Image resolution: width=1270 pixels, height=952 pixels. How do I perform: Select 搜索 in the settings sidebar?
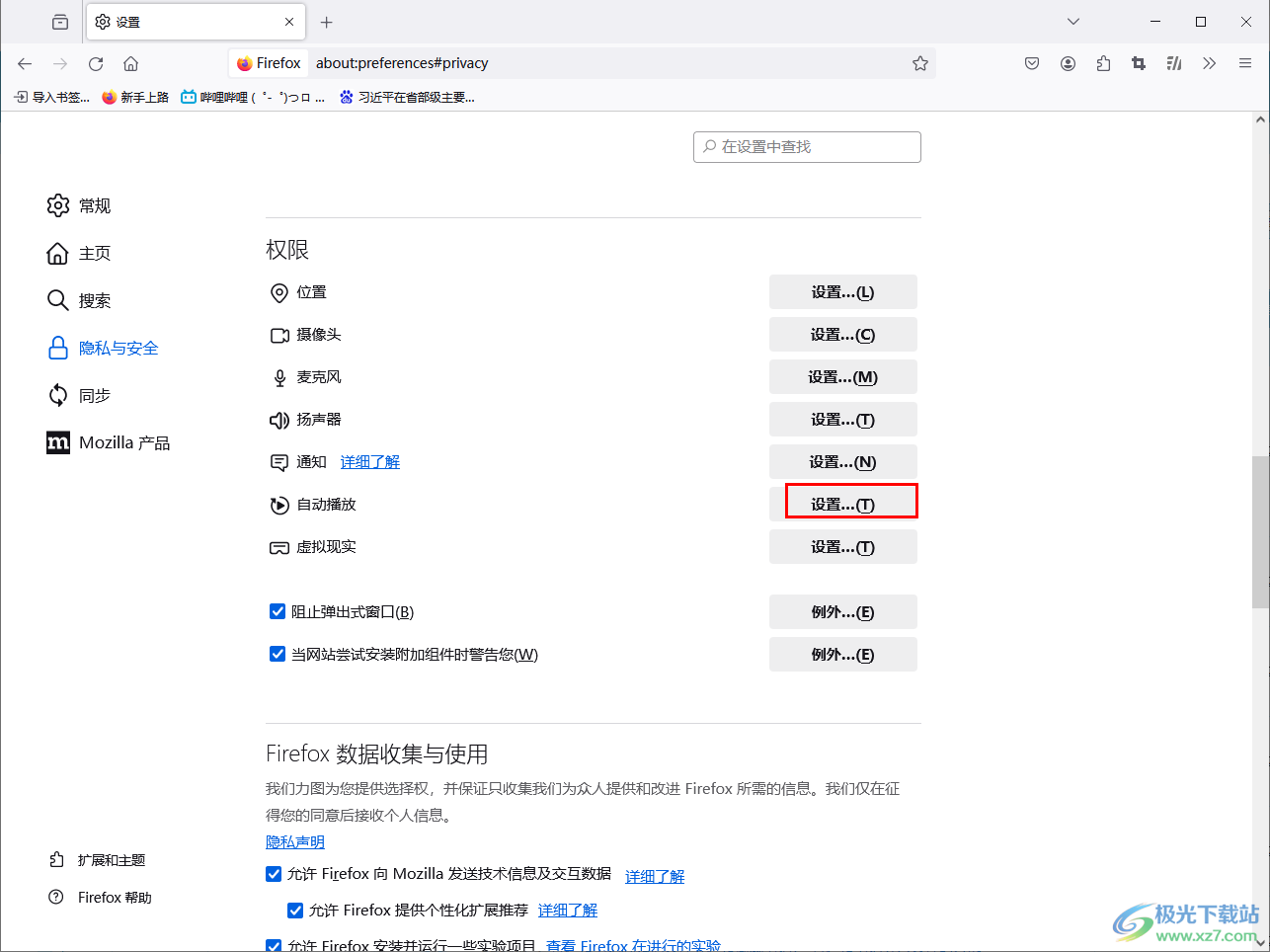[79, 300]
